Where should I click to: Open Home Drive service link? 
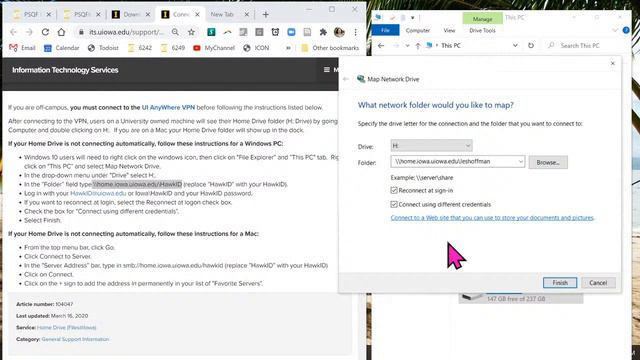67,327
